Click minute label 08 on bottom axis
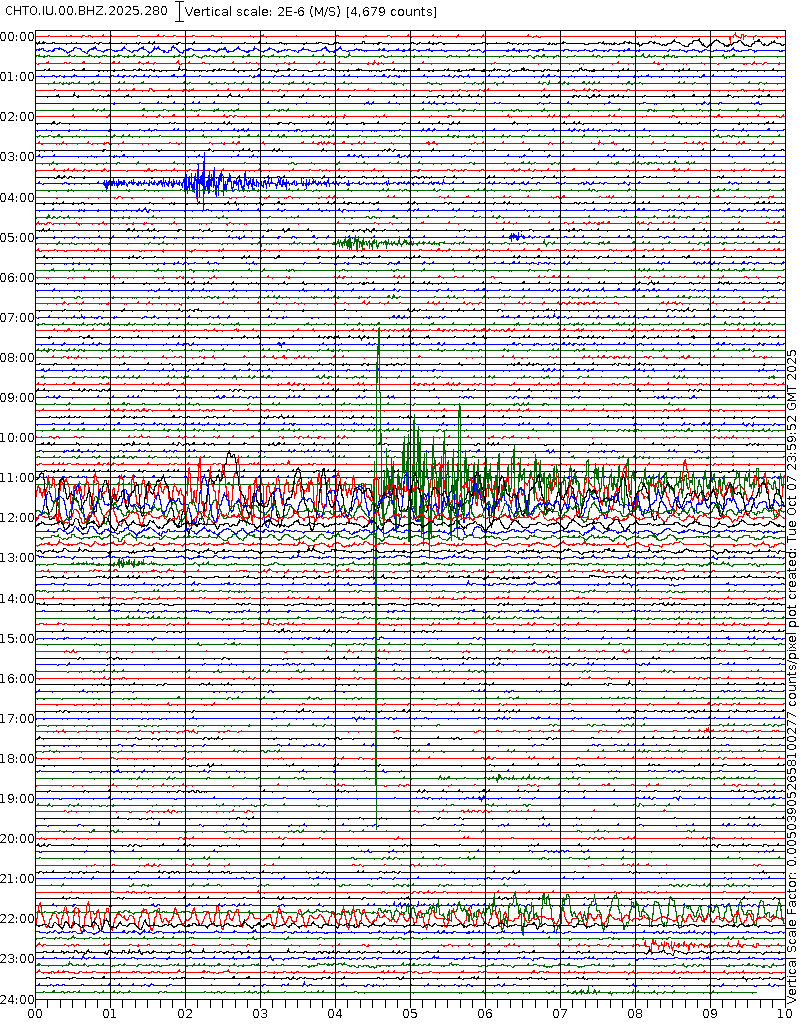 (x=635, y=1013)
